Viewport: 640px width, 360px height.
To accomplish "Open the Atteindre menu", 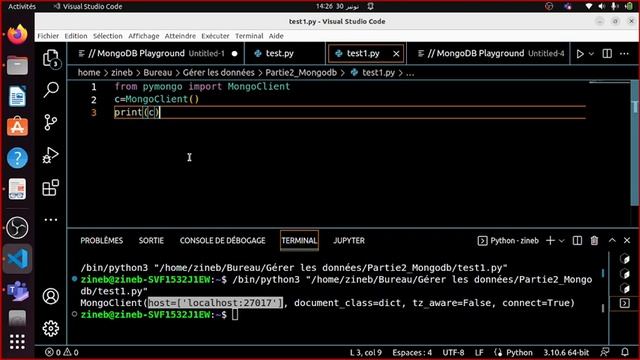I will click(x=180, y=36).
